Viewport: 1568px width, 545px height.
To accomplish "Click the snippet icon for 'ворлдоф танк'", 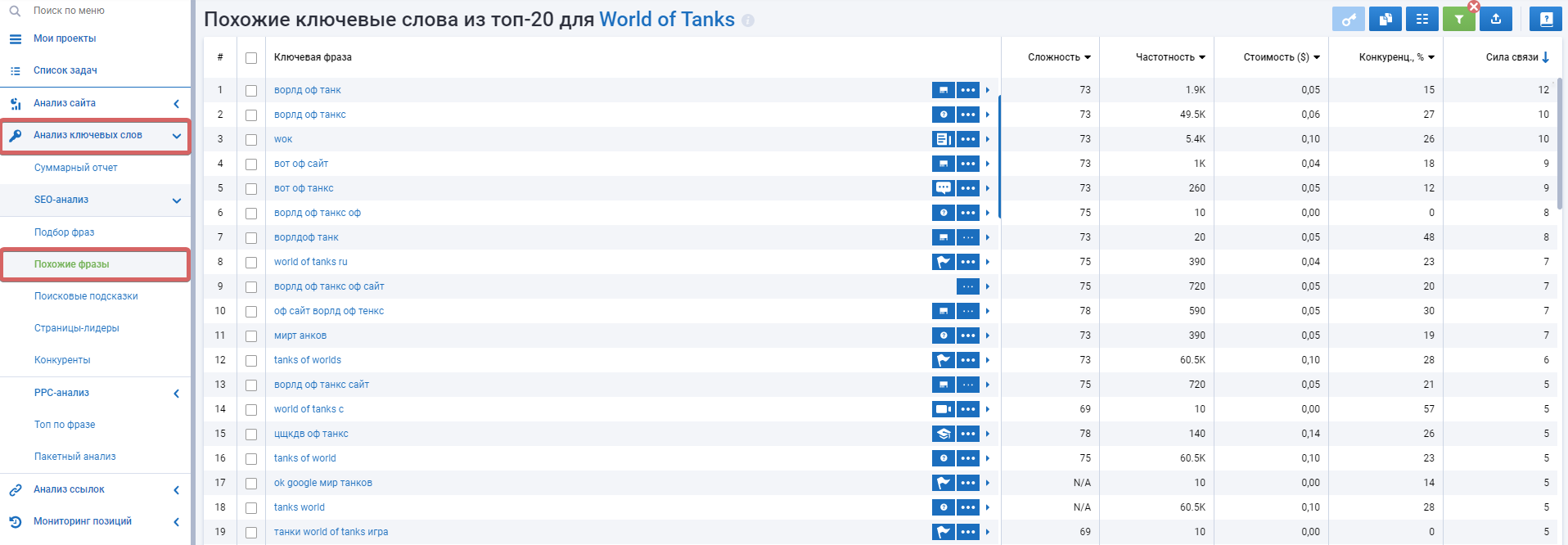I will pos(943,237).
